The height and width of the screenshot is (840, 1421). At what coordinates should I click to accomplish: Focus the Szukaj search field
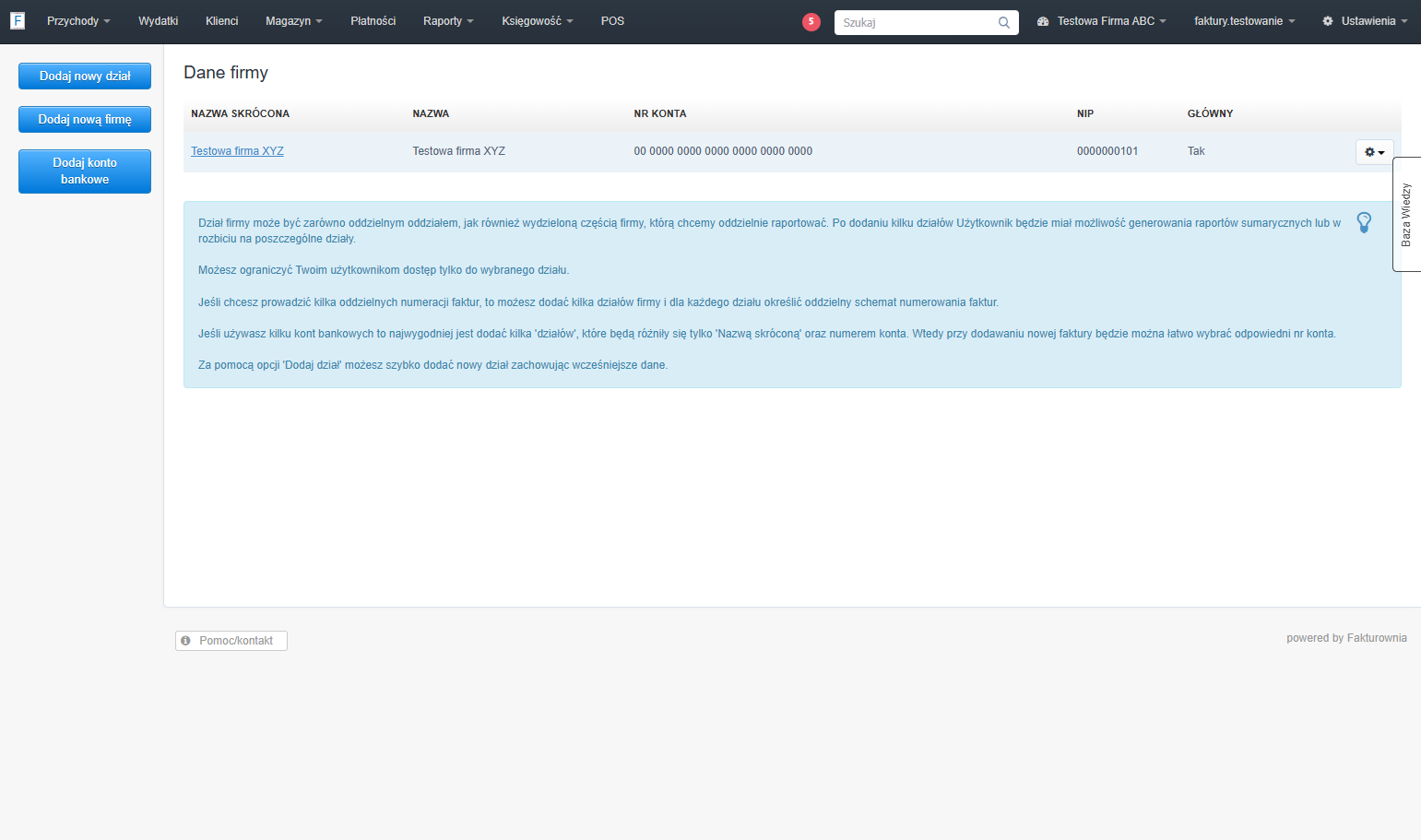click(x=926, y=23)
